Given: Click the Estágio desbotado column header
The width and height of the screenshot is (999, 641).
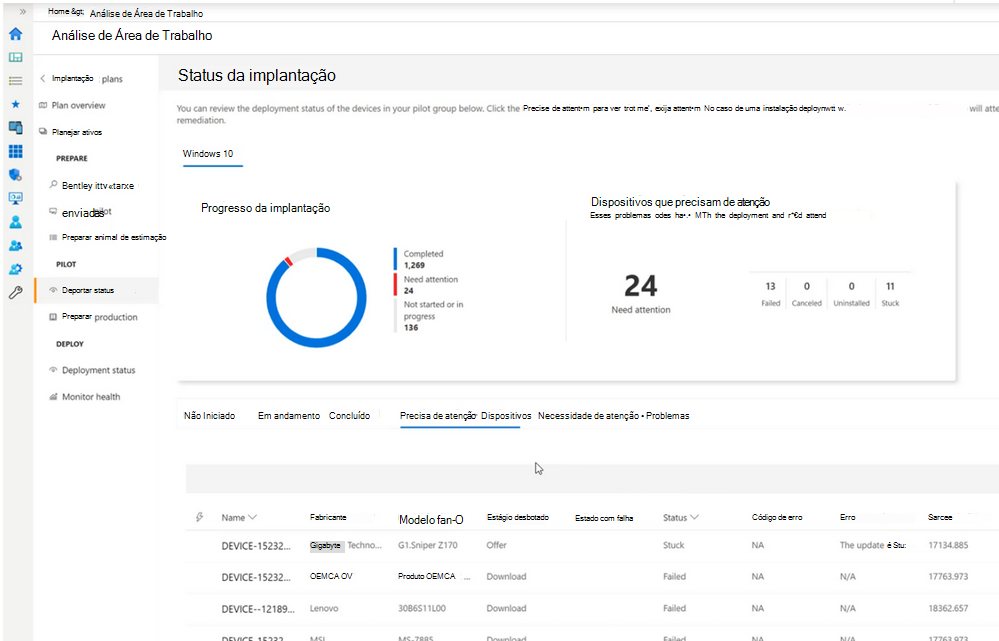Looking at the screenshot, I should coord(517,517).
